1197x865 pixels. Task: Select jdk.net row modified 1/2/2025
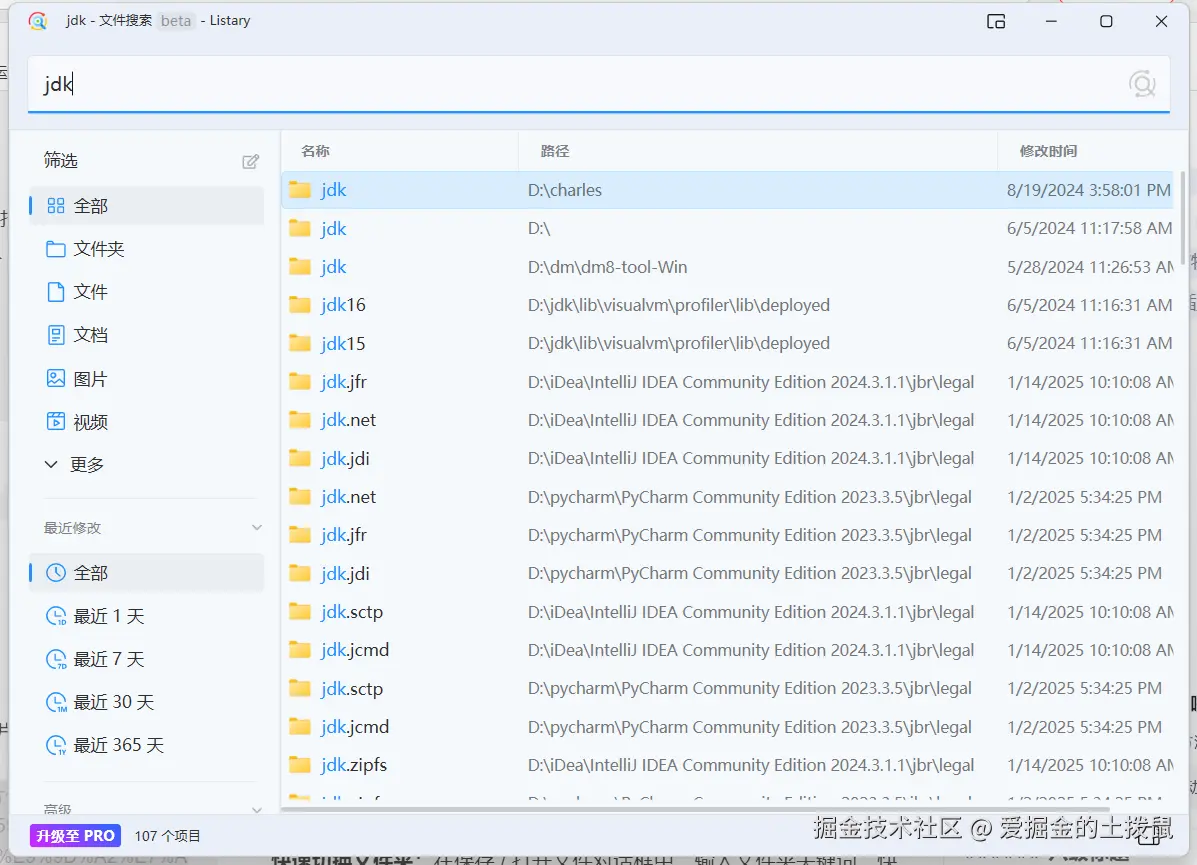pos(728,497)
